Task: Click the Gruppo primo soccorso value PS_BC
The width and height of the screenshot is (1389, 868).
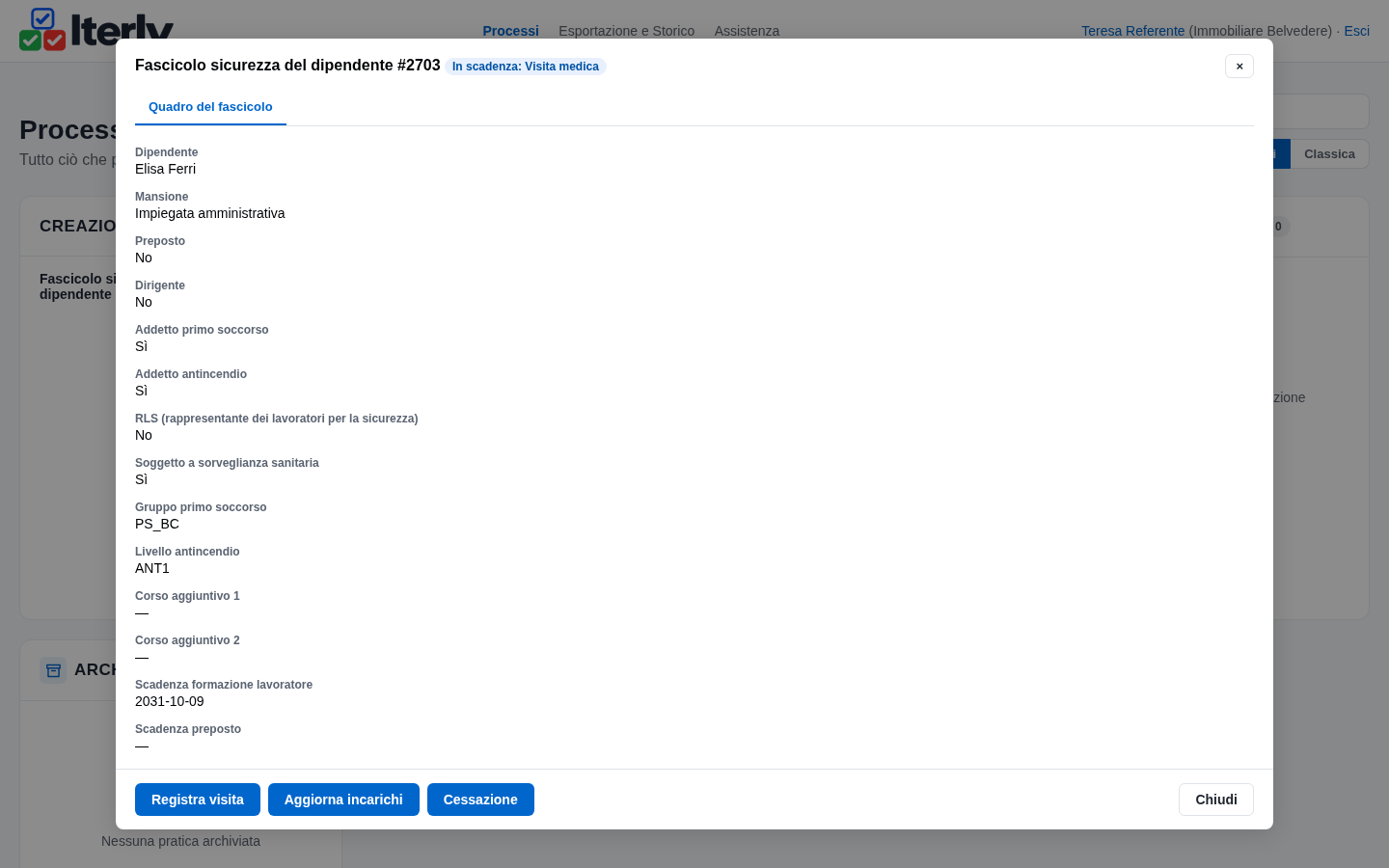Action: pos(157,524)
